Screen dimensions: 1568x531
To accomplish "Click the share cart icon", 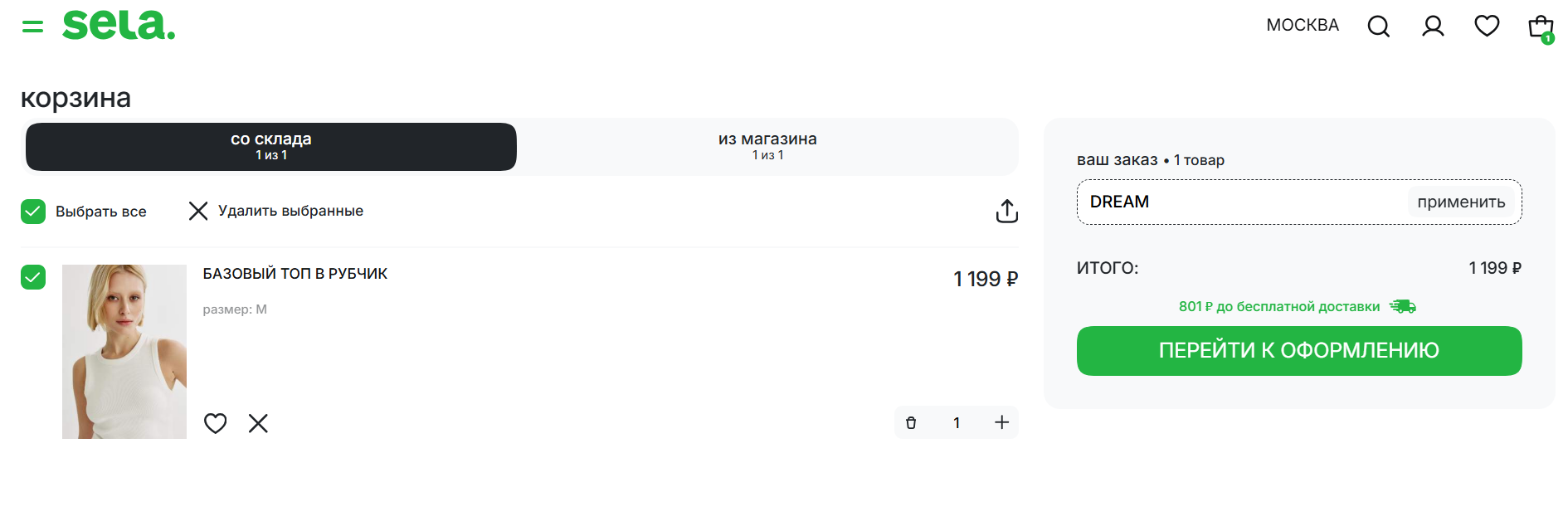I will tap(1006, 211).
